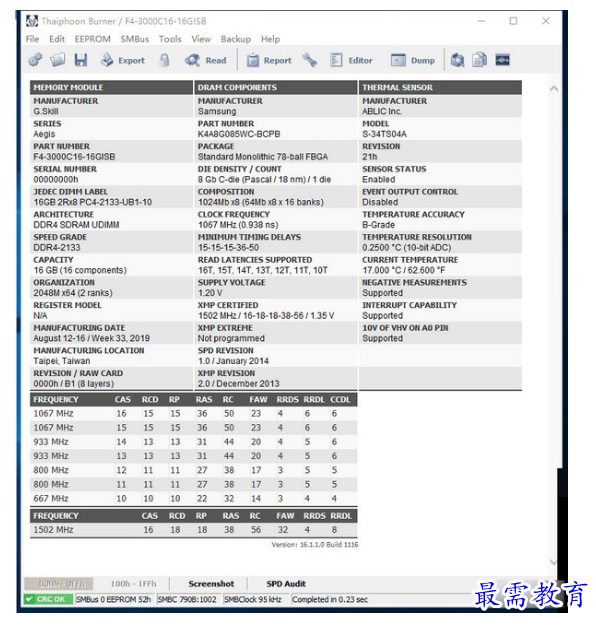Click the S-34TS04A model value

point(384,134)
